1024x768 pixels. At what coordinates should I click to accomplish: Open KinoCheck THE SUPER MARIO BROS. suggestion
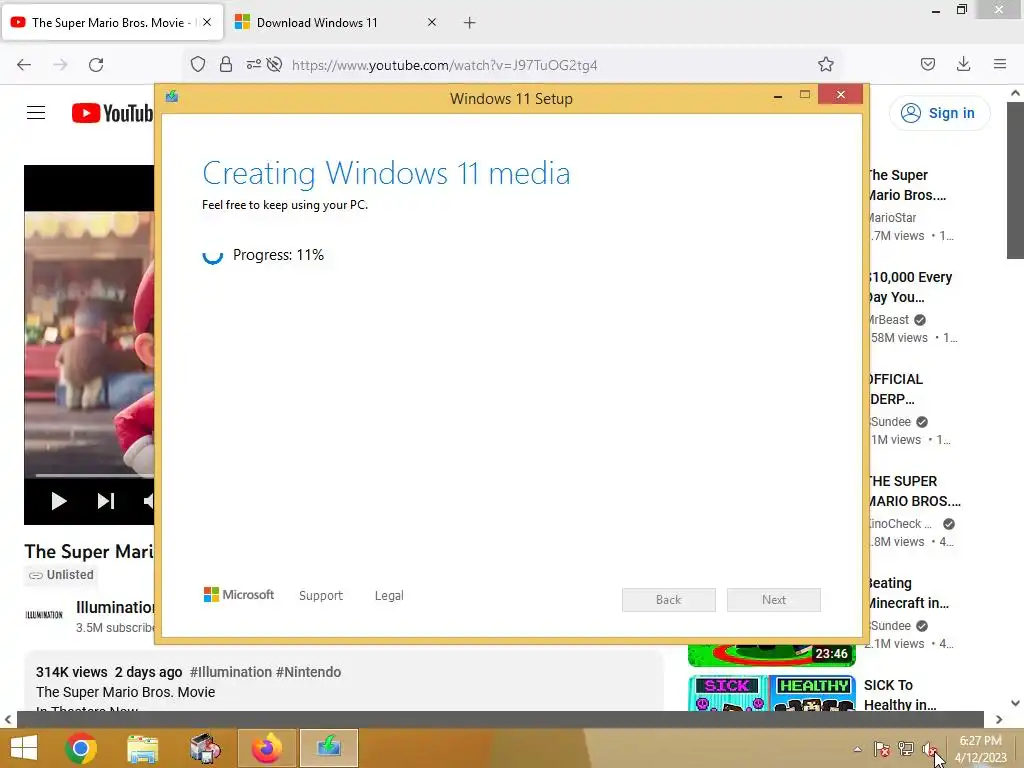pos(914,491)
